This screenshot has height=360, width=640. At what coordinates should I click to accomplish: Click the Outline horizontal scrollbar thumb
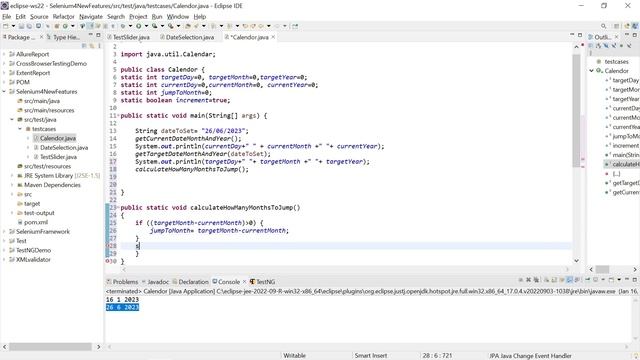[x=602, y=269]
